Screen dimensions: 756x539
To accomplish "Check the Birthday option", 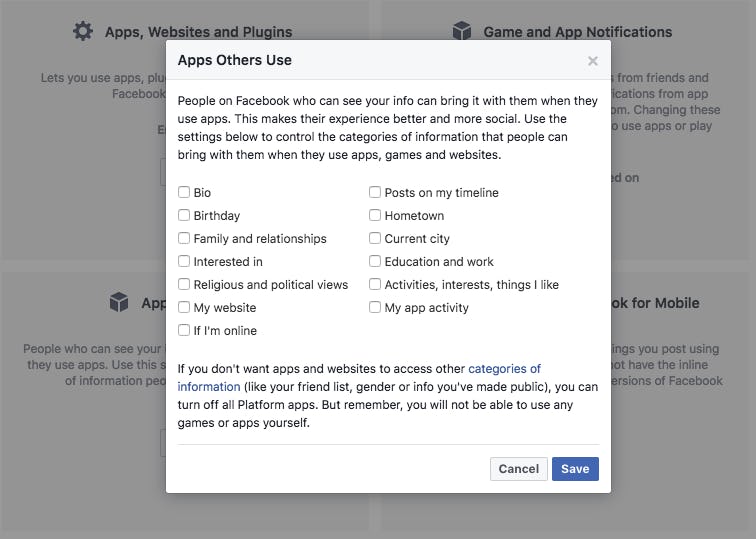I will click(184, 215).
